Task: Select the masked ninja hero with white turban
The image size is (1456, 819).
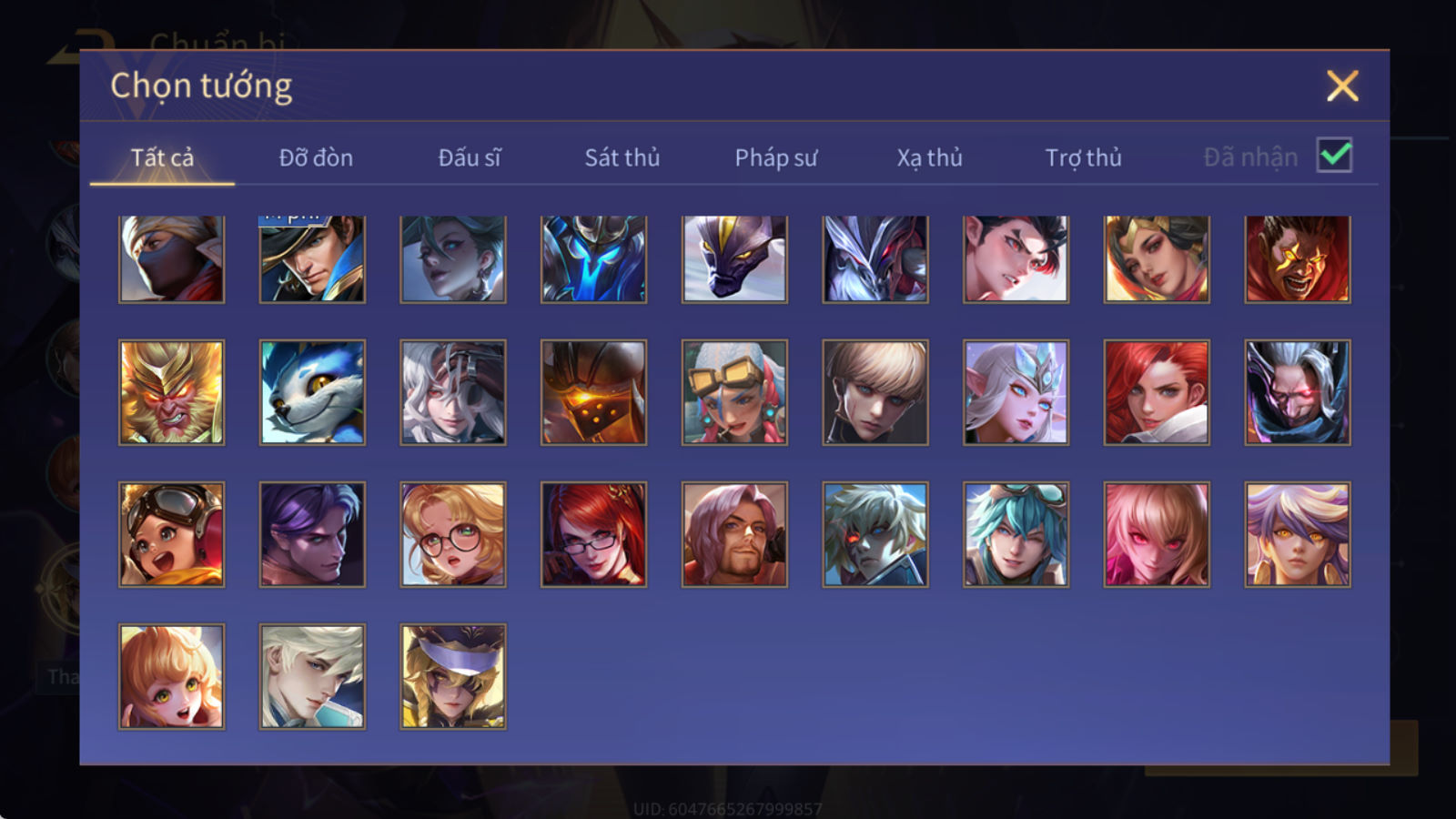Action: pos(171,258)
